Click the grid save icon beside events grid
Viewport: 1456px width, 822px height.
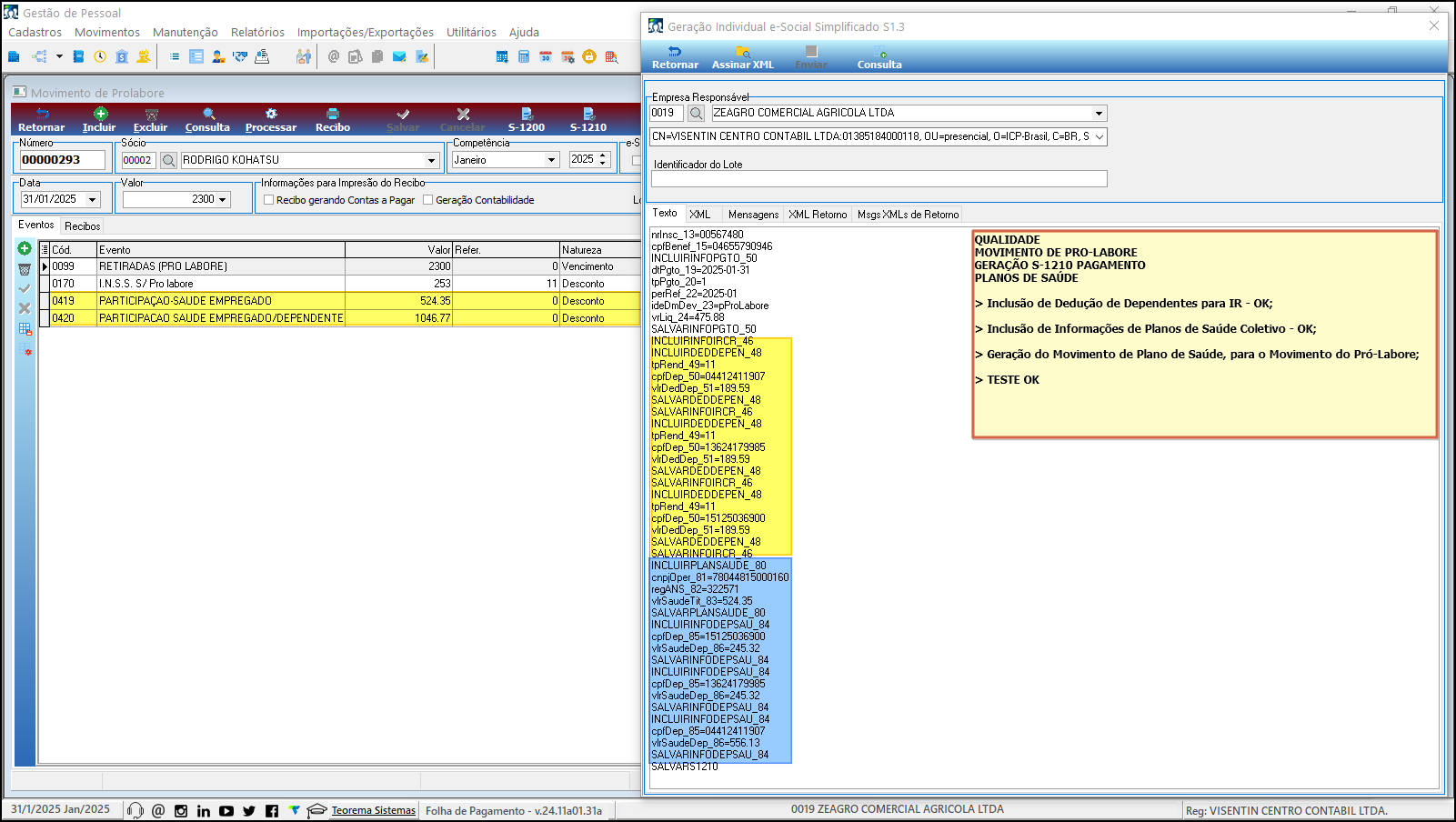(x=25, y=329)
